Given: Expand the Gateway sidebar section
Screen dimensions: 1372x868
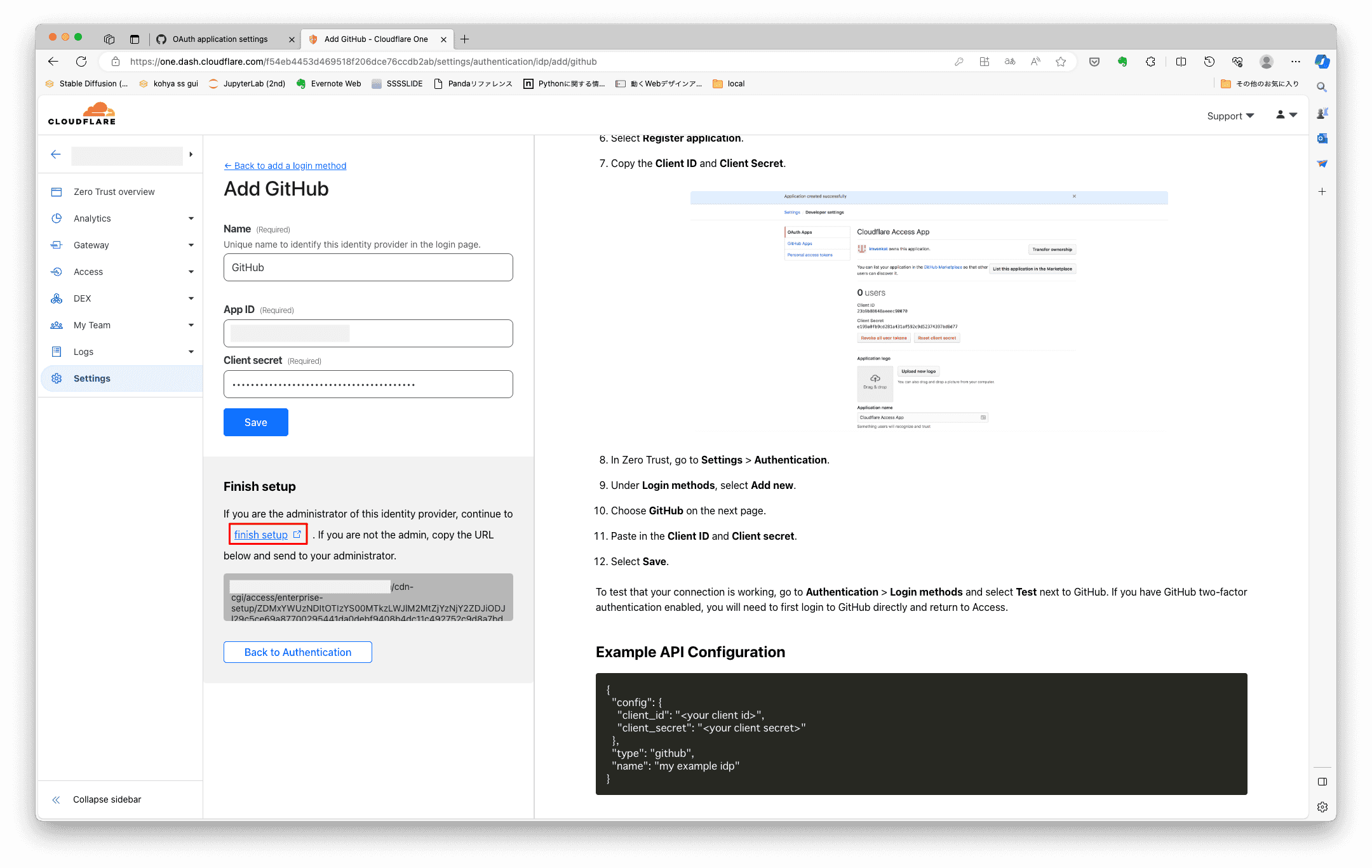Looking at the screenshot, I should [191, 245].
